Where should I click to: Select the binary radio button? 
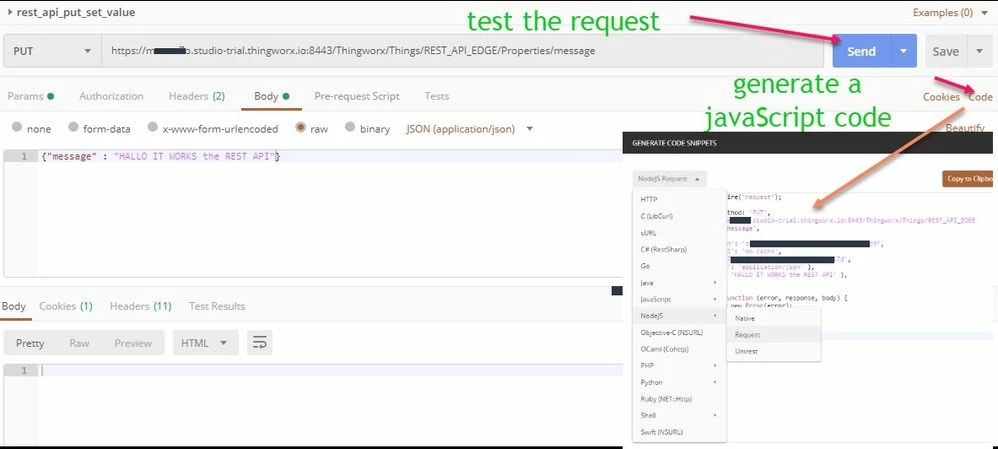click(x=350, y=127)
